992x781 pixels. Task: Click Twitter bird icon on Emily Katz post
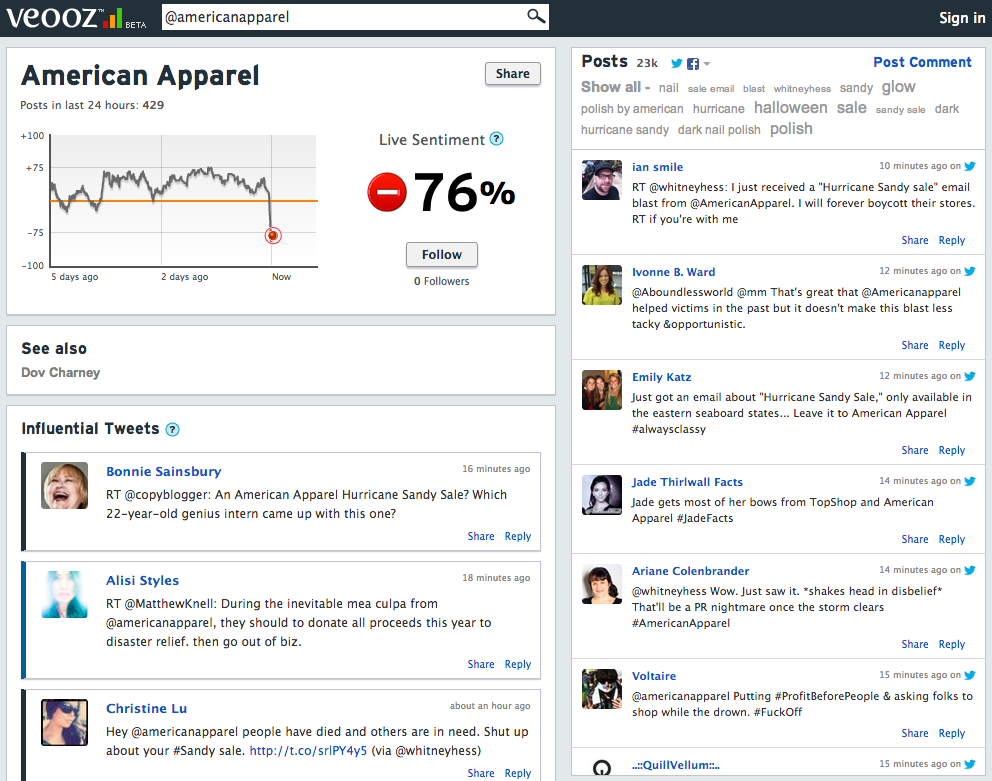click(x=970, y=376)
